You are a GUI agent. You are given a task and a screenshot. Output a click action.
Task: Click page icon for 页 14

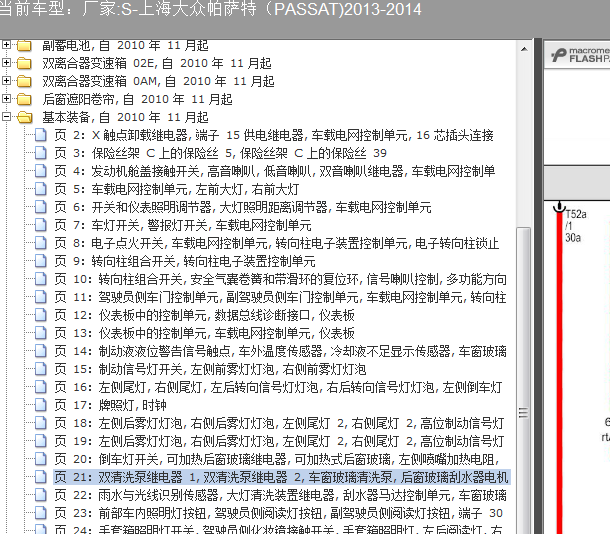click(40, 351)
